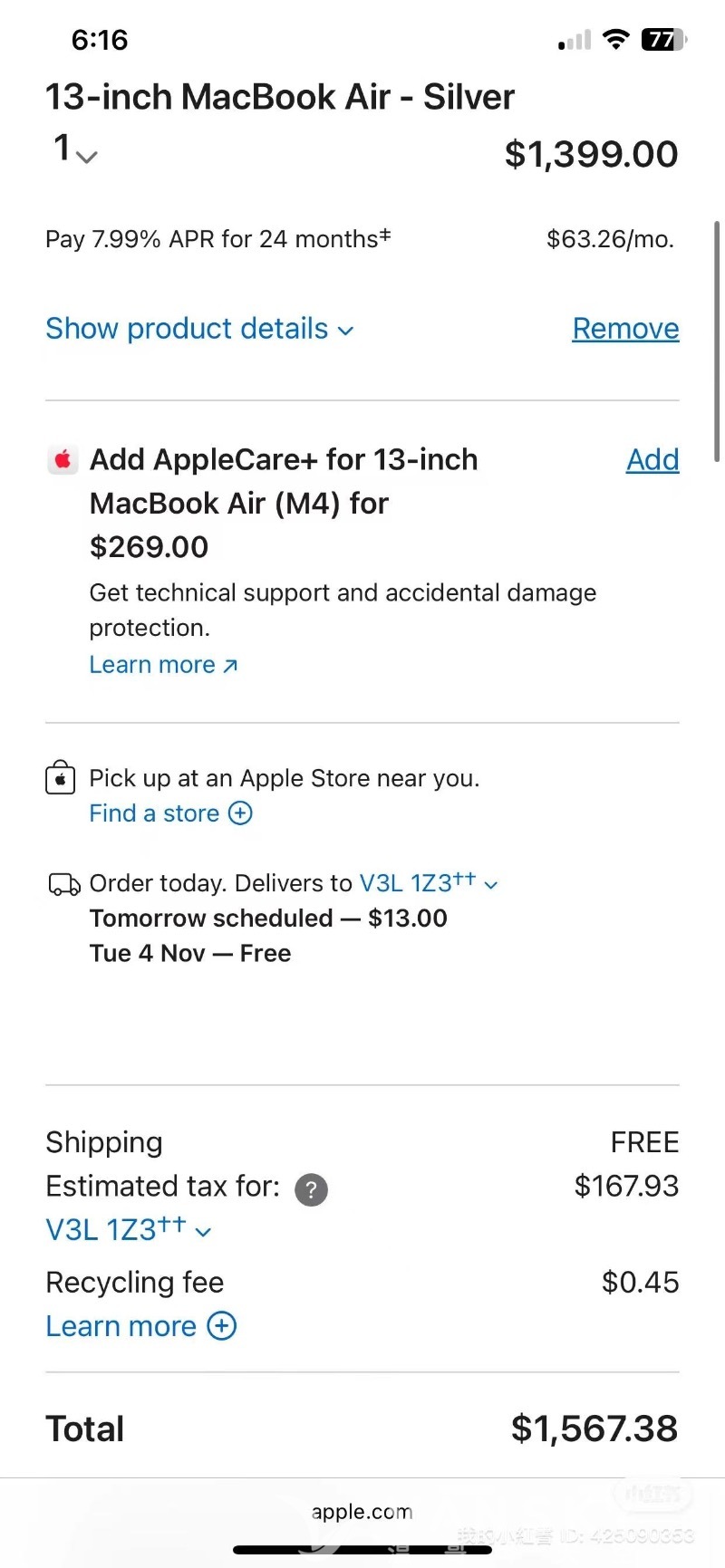Click the 13-inch MacBook Air - Silver title
Image resolution: width=725 pixels, height=1568 pixels.
pos(280,97)
